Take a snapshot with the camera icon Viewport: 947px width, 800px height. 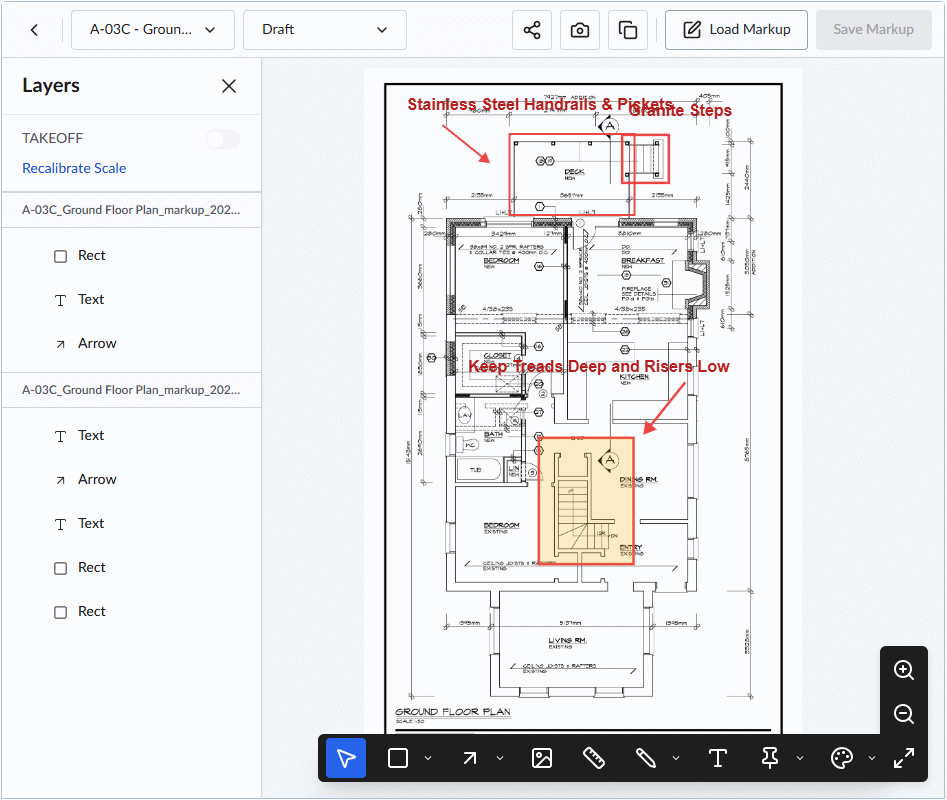pyautogui.click(x=580, y=30)
